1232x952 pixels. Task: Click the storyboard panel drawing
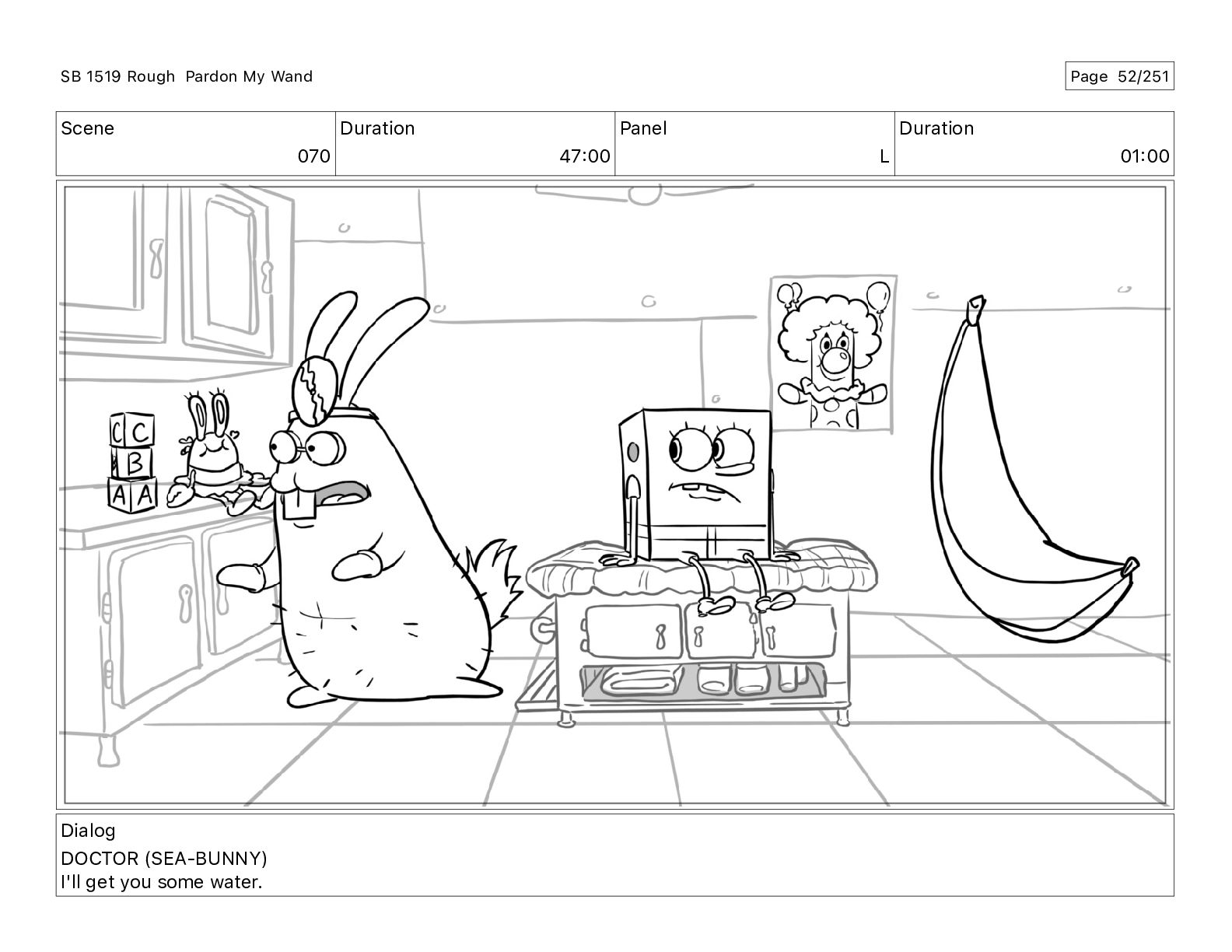coord(614,495)
